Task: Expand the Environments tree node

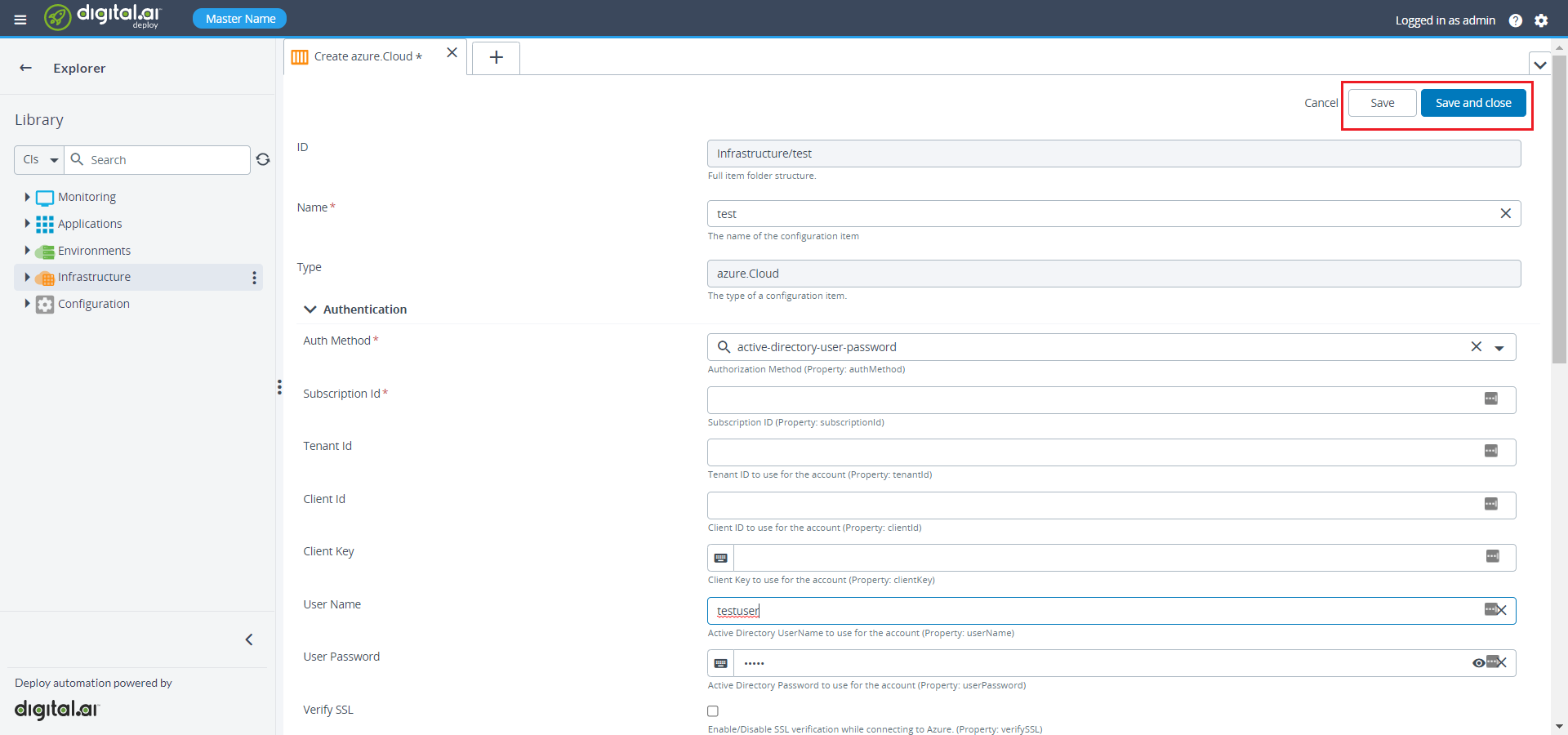Action: [x=27, y=251]
